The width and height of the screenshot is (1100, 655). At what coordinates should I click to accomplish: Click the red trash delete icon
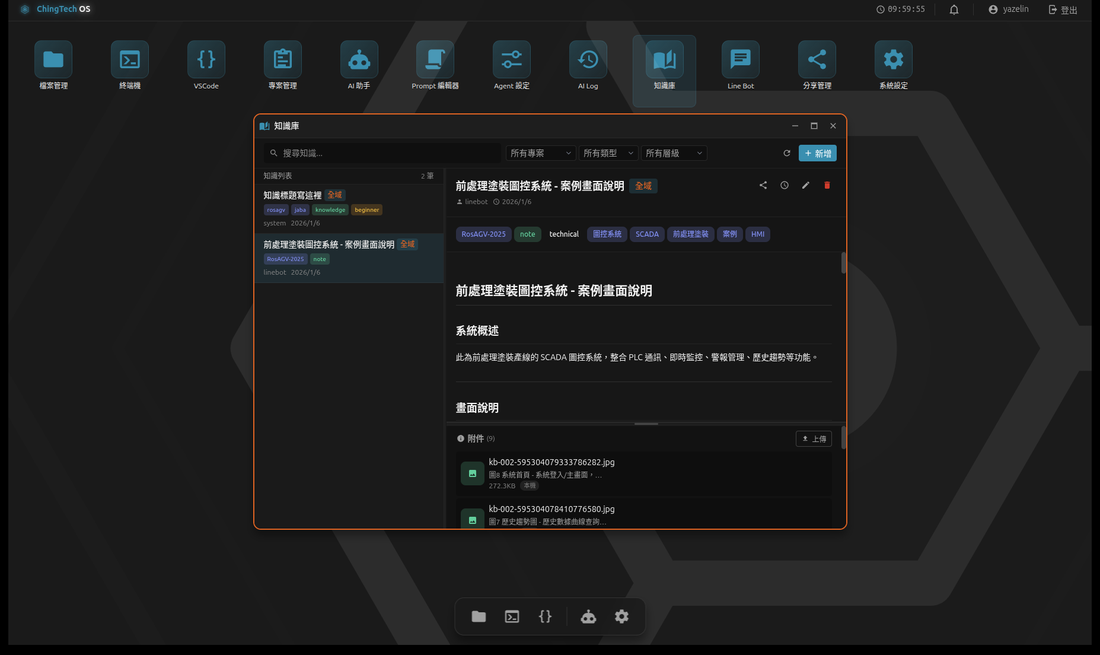(x=827, y=185)
